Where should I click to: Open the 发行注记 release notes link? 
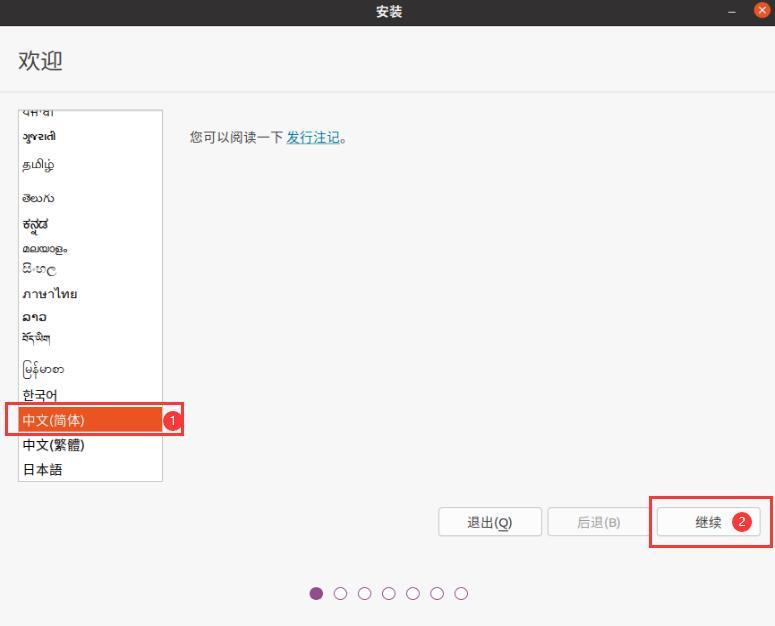tap(313, 137)
